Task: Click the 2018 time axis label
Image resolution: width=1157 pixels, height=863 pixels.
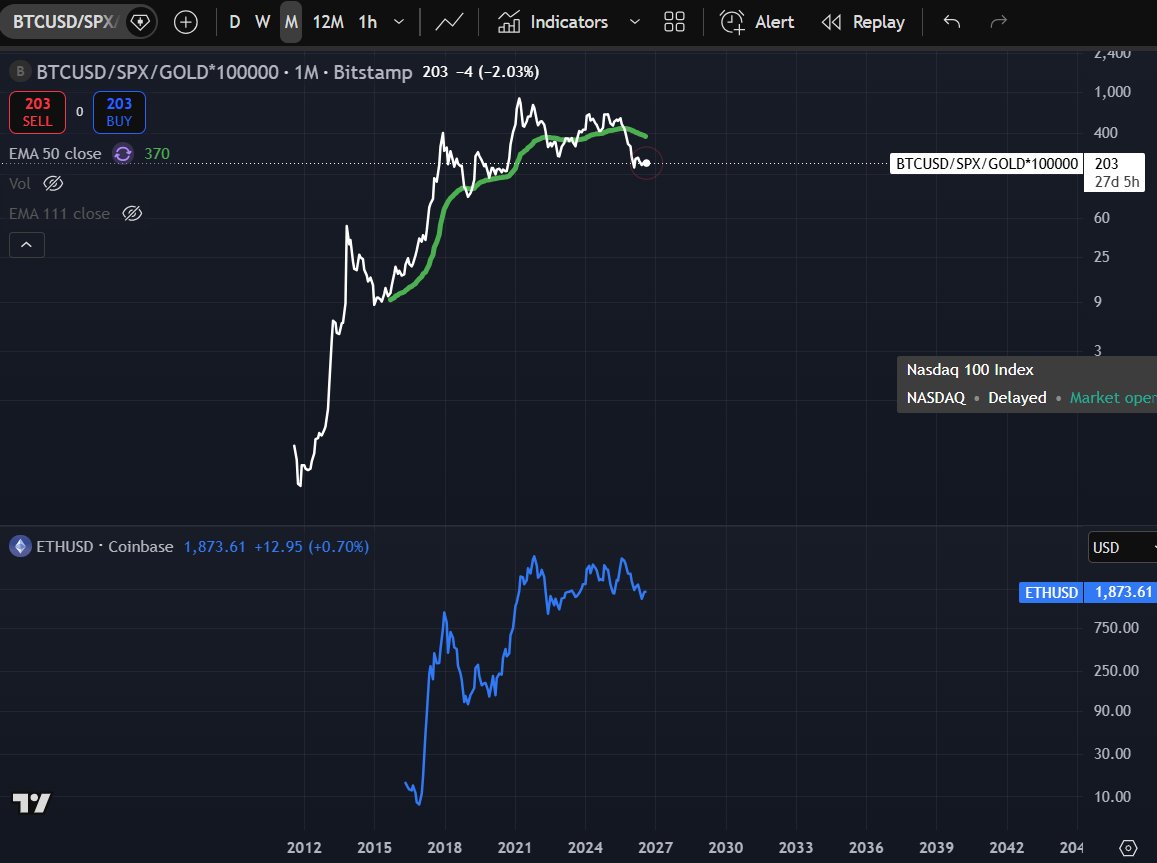Action: [444, 848]
